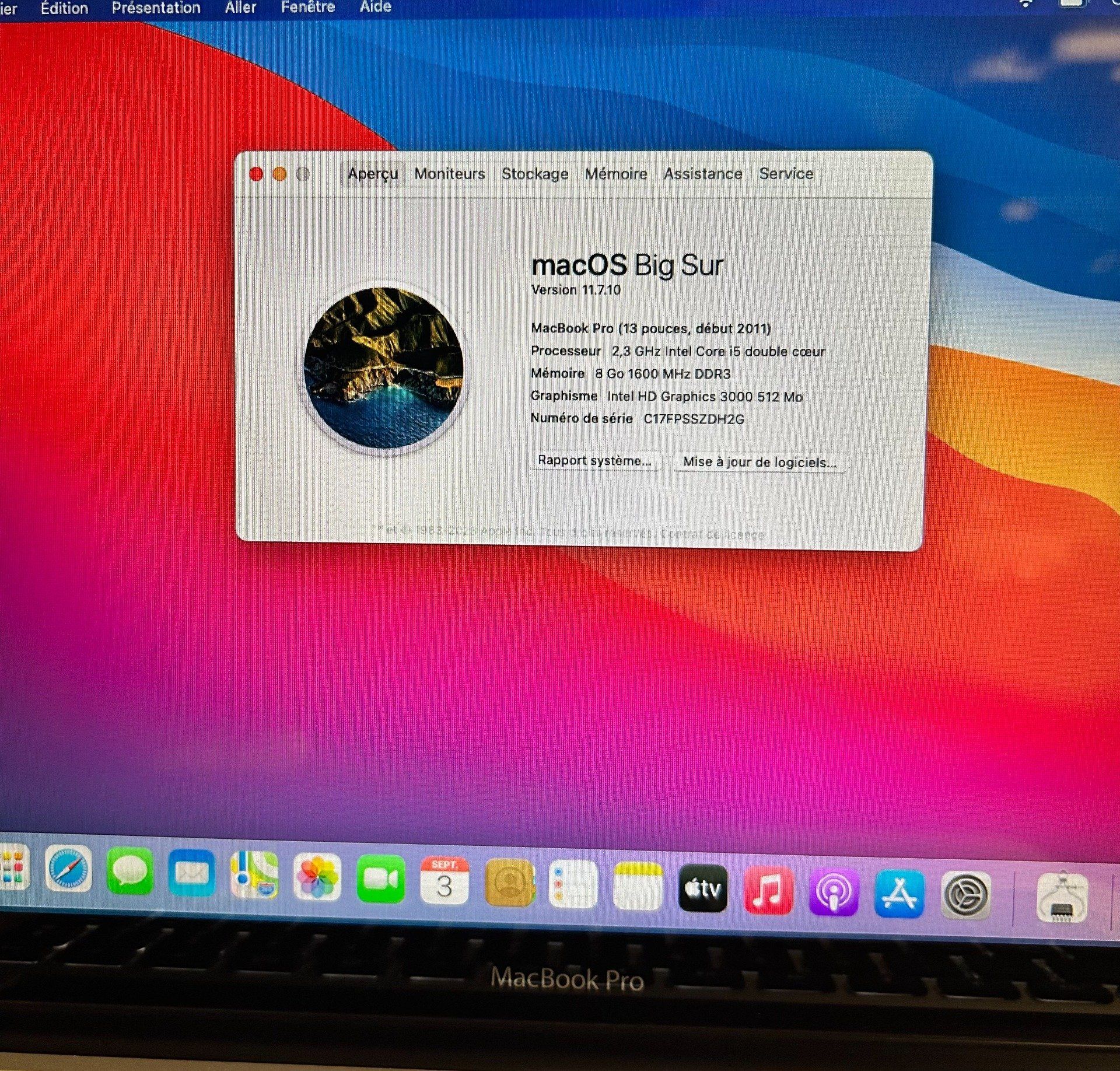1120x1071 pixels.
Task: Launch Apple TV from the Dock
Action: (x=703, y=888)
